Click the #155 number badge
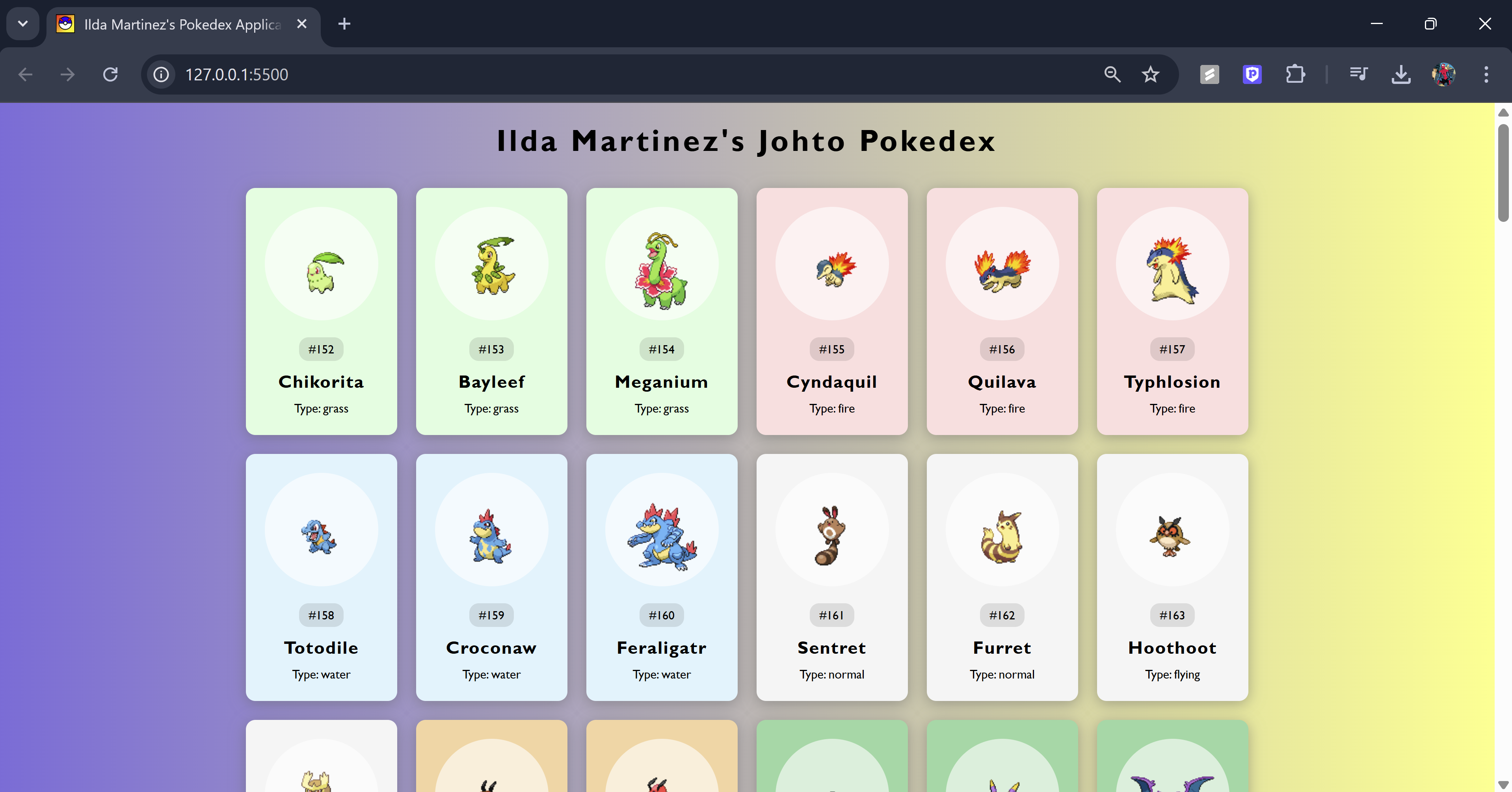 pyautogui.click(x=832, y=350)
